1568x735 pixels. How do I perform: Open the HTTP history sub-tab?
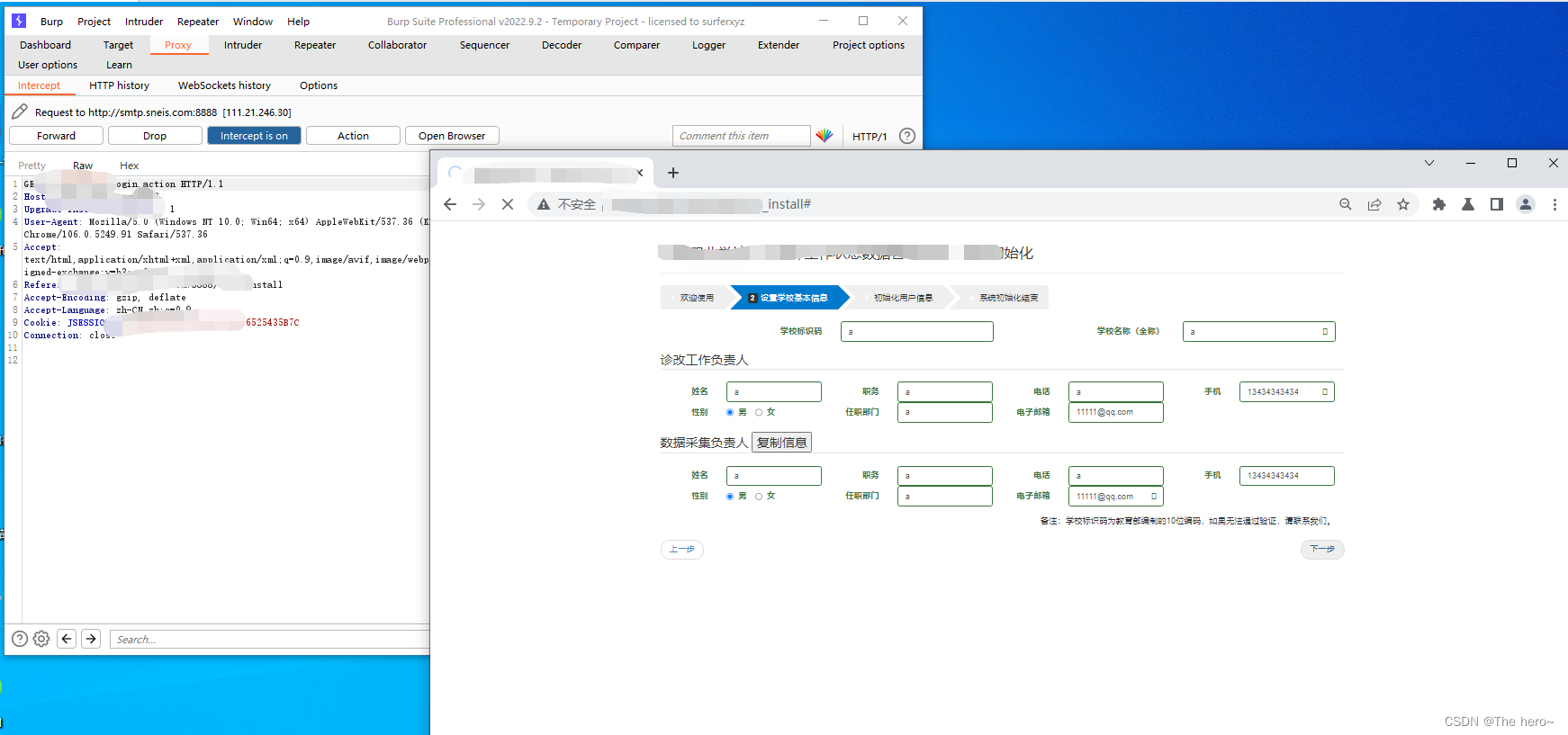click(119, 85)
